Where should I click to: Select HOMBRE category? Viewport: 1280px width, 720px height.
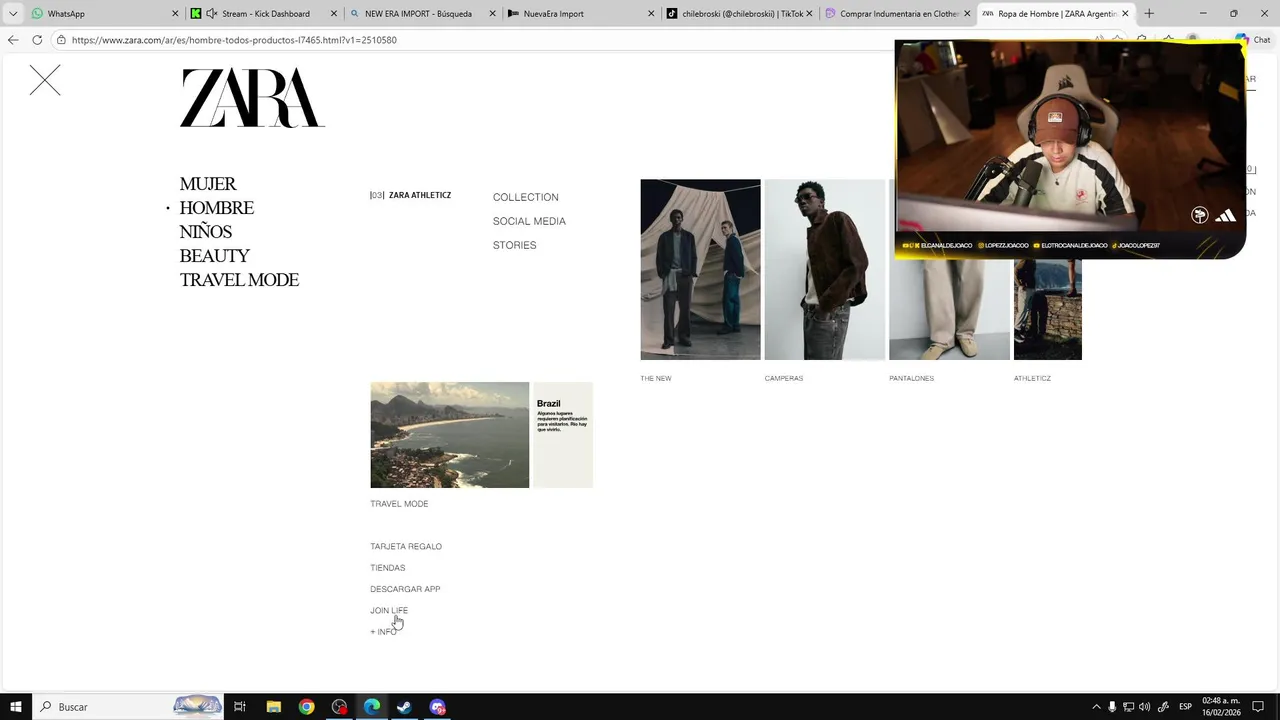point(217,208)
